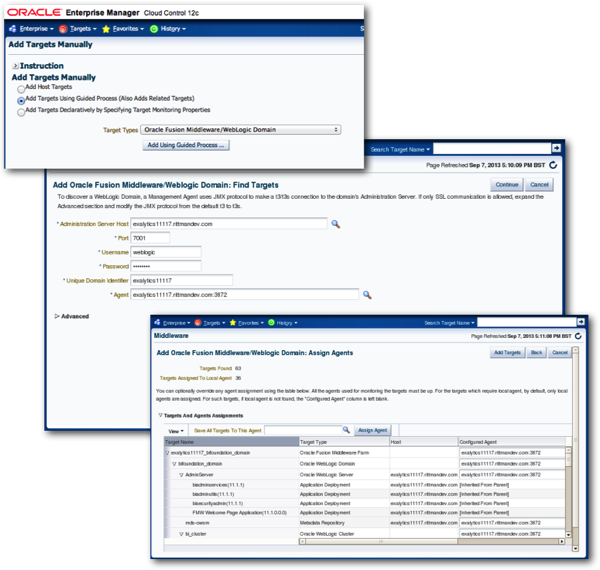
Task: Click the Save All Targets To This Agent field
Action: tap(303, 430)
